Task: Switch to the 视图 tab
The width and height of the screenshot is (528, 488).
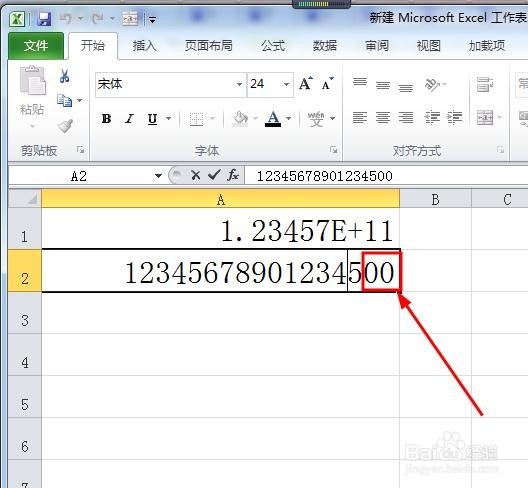Action: coord(429,46)
